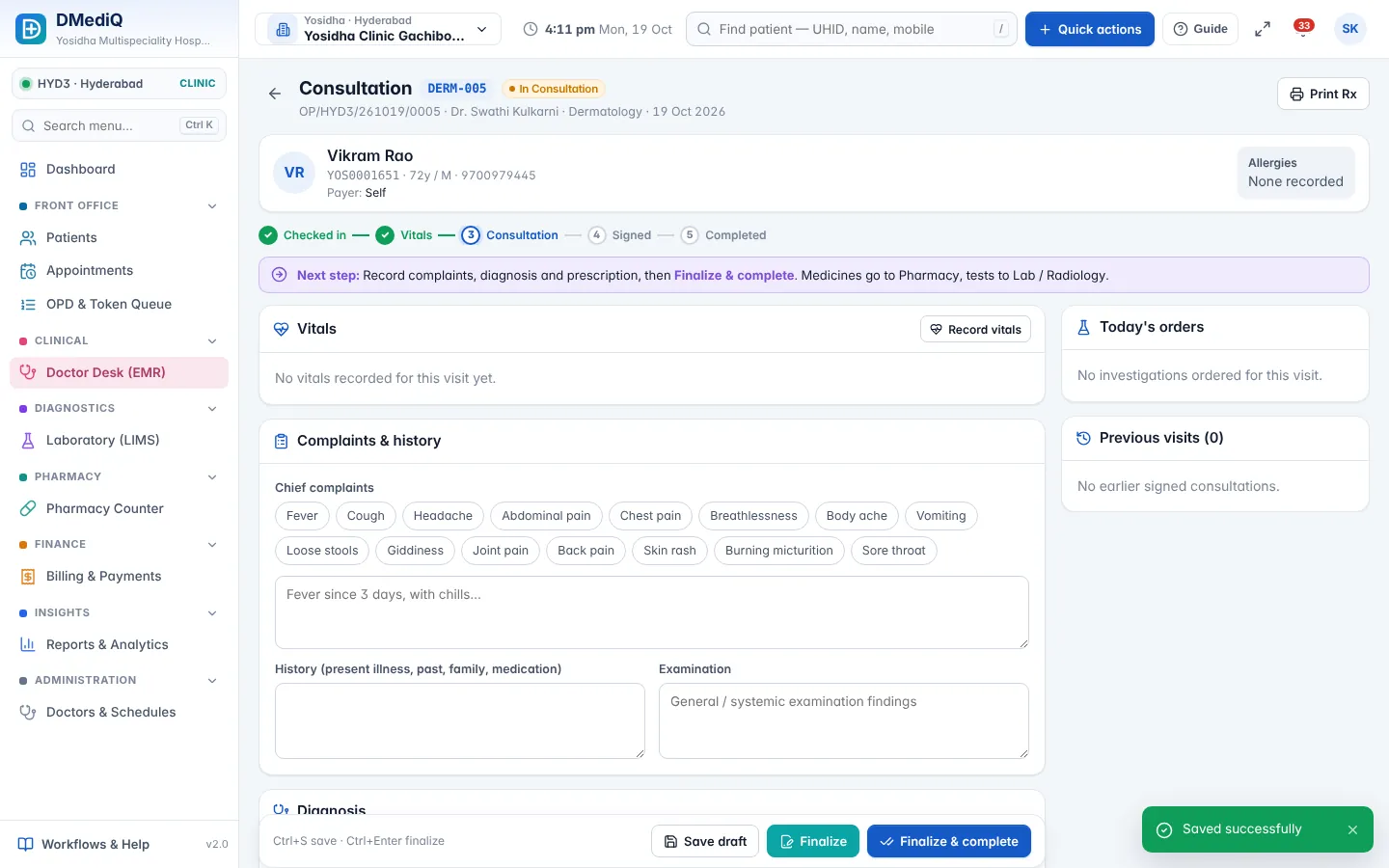Toggle fullscreen expand icon in header
This screenshot has height=868, width=1389.
tap(1262, 29)
